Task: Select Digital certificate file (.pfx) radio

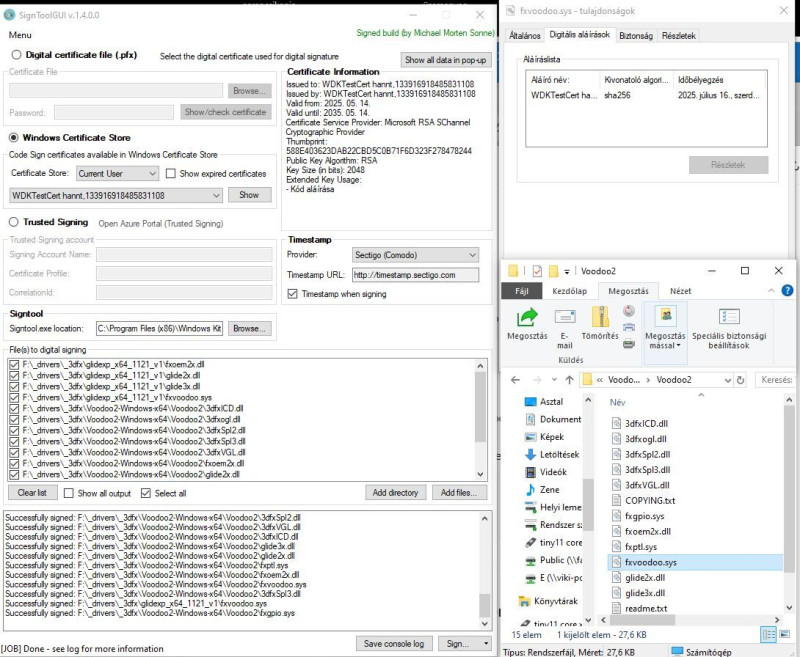Action: [16, 55]
